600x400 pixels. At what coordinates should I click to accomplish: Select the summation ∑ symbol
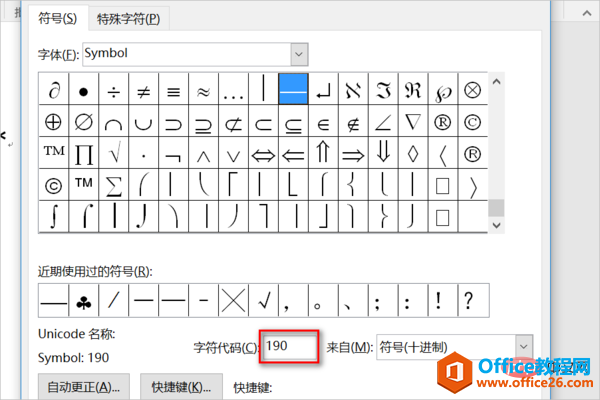click(x=114, y=185)
